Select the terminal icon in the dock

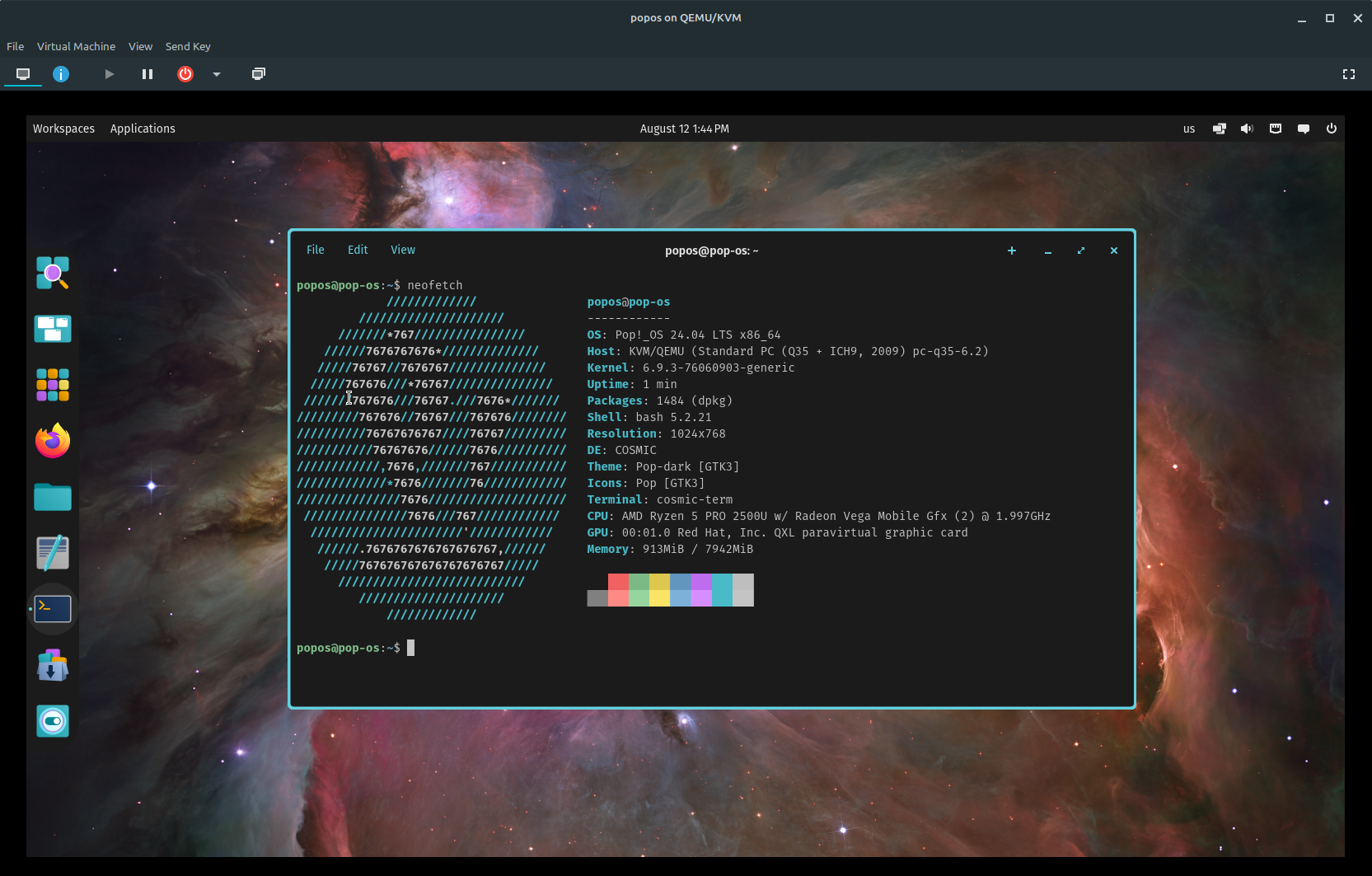click(53, 609)
